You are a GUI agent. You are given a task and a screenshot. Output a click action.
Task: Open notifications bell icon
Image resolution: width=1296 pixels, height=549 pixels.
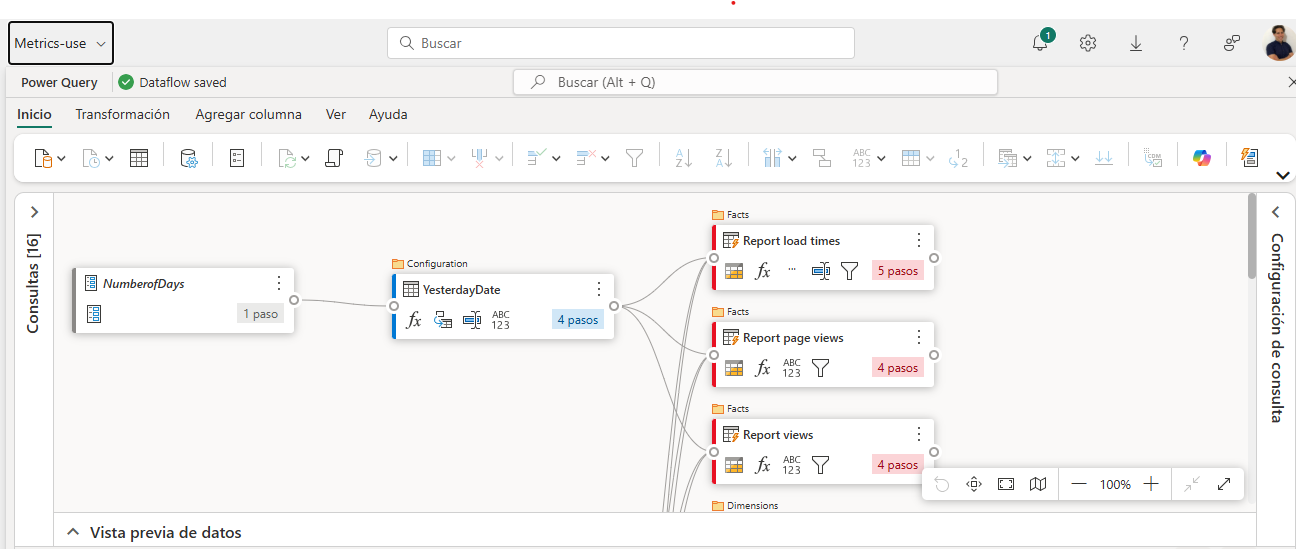point(1040,44)
